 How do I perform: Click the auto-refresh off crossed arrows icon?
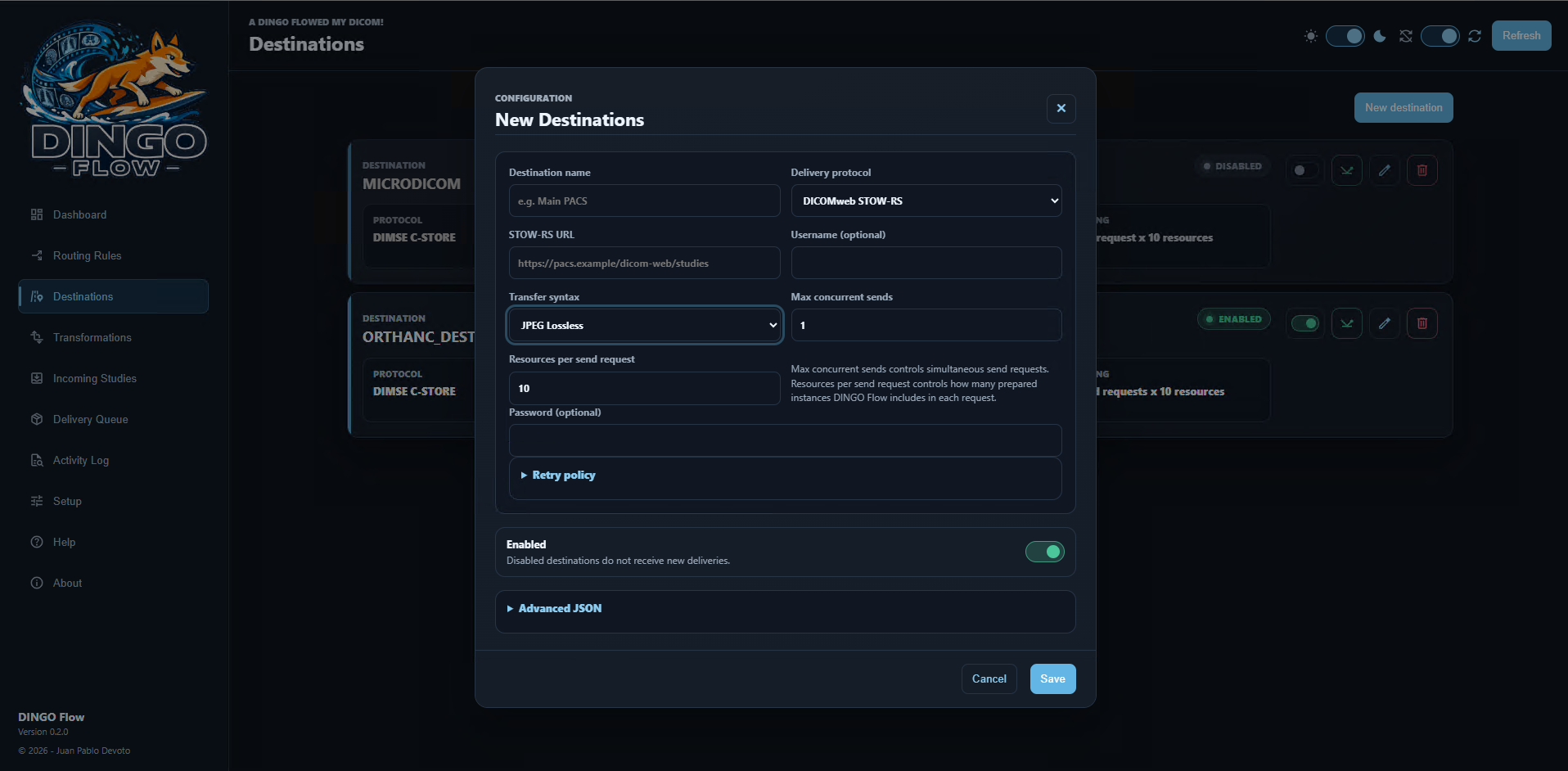click(x=1406, y=36)
